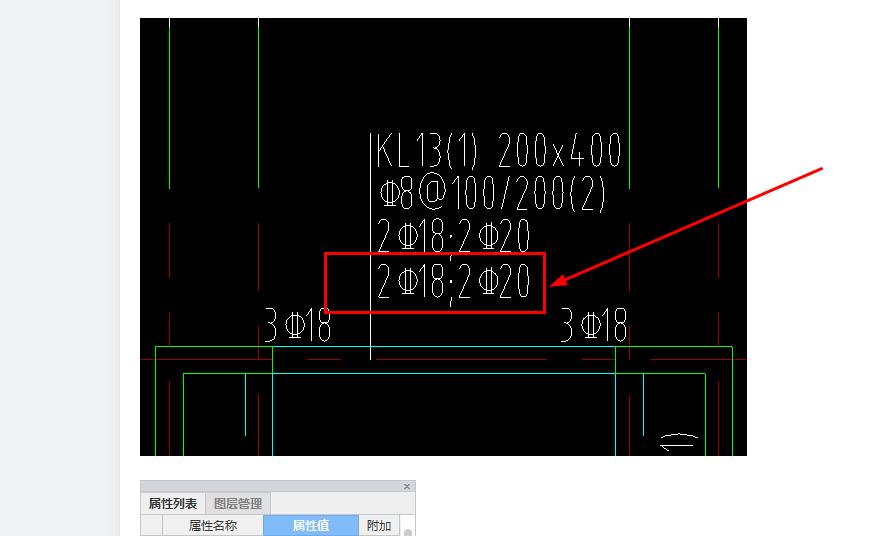Select the 属性名称 column header
The height and width of the screenshot is (536, 893).
click(213, 525)
